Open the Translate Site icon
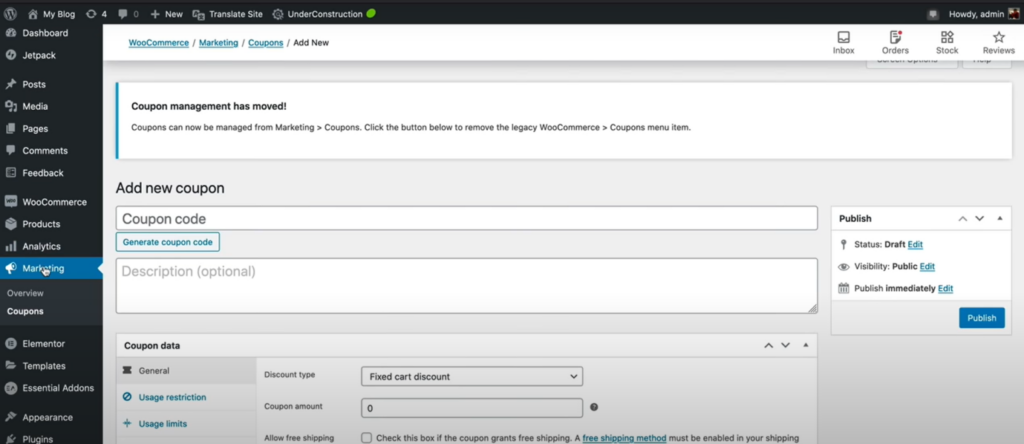Viewport: 1024px width, 444px height. [x=199, y=14]
